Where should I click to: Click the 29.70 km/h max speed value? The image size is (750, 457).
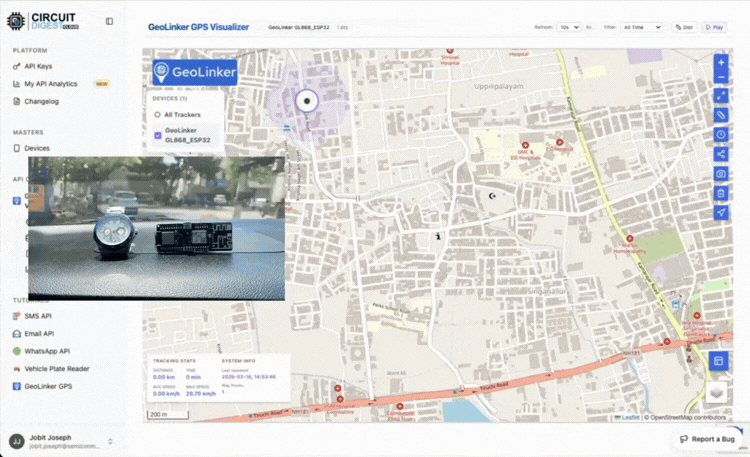201,393
